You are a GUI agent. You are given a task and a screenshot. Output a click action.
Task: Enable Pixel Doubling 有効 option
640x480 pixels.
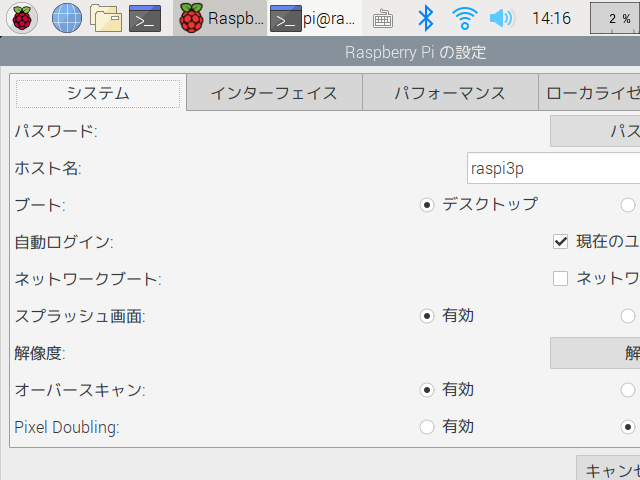pyautogui.click(x=428, y=427)
